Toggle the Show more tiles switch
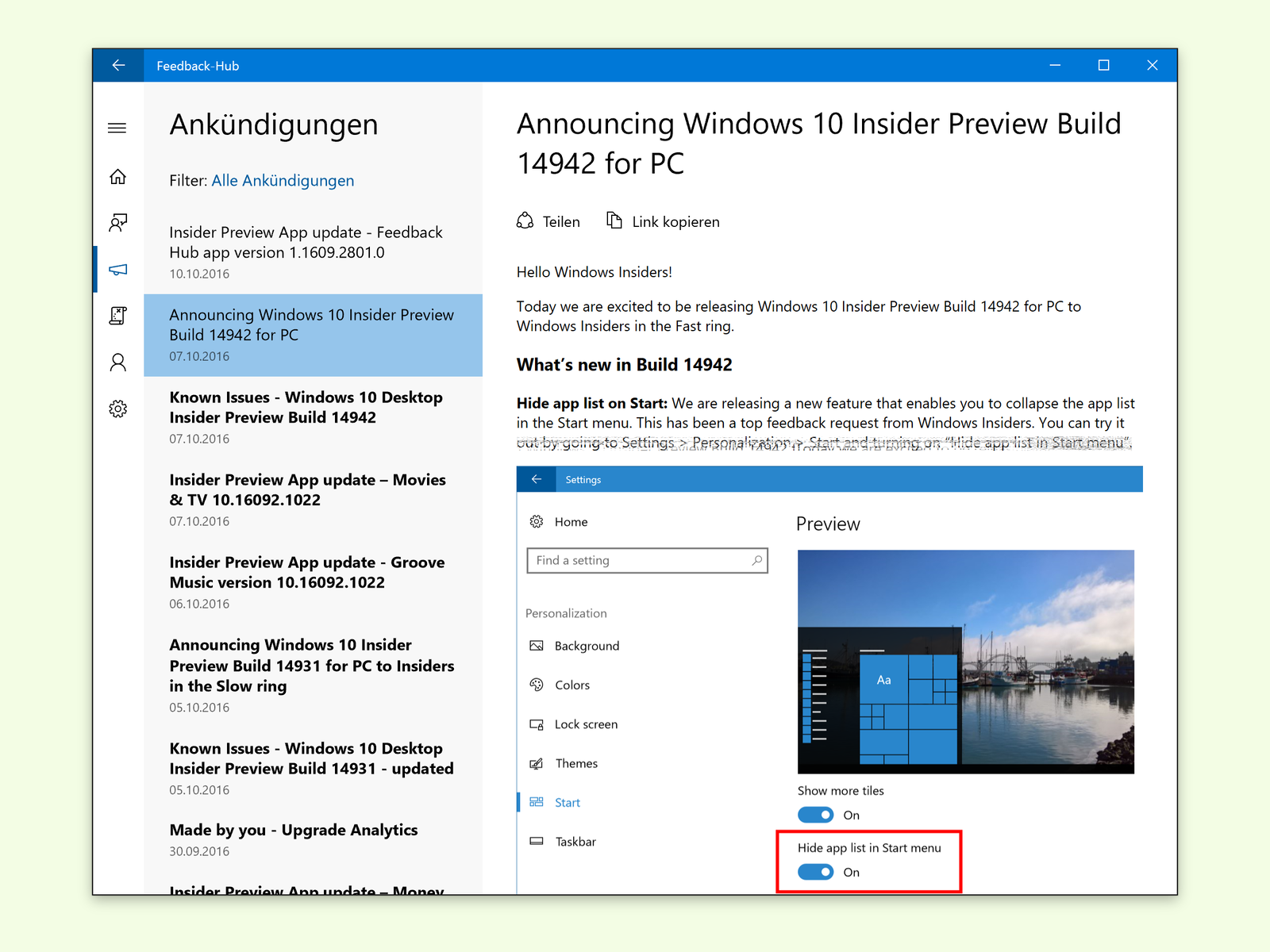This screenshot has height=952, width=1270. pyautogui.click(x=816, y=815)
